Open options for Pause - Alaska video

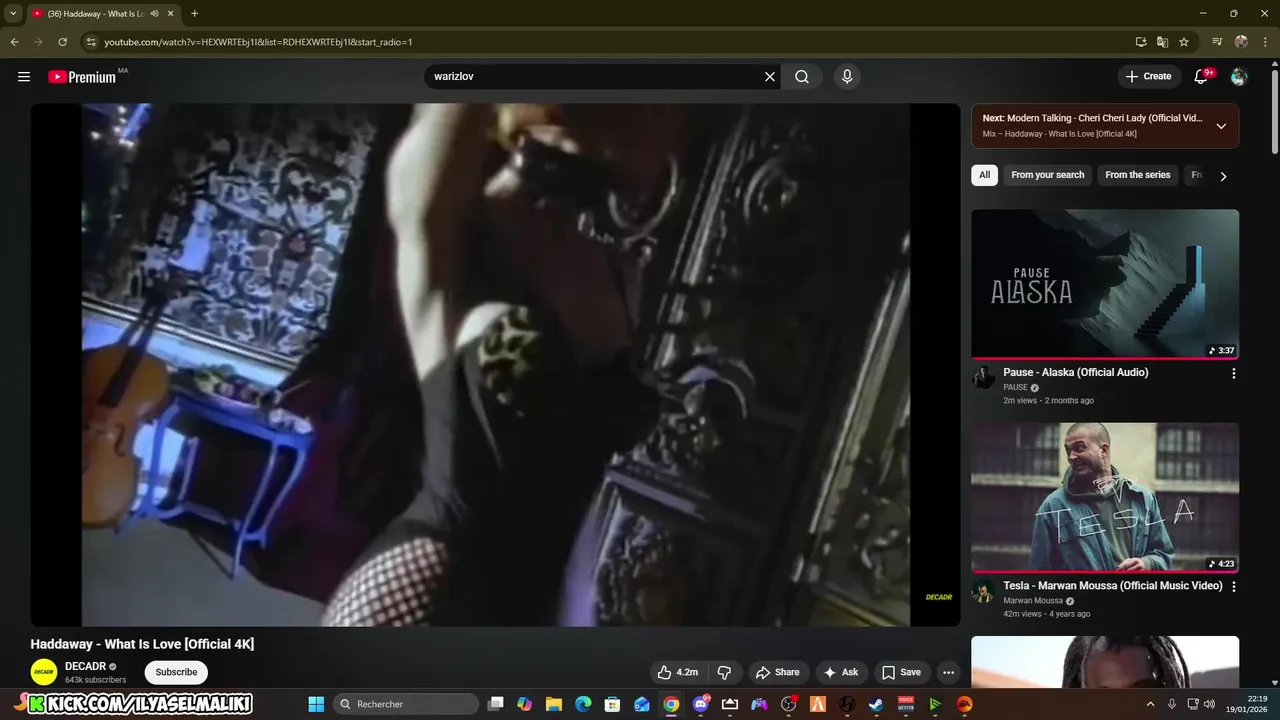[x=1233, y=373]
